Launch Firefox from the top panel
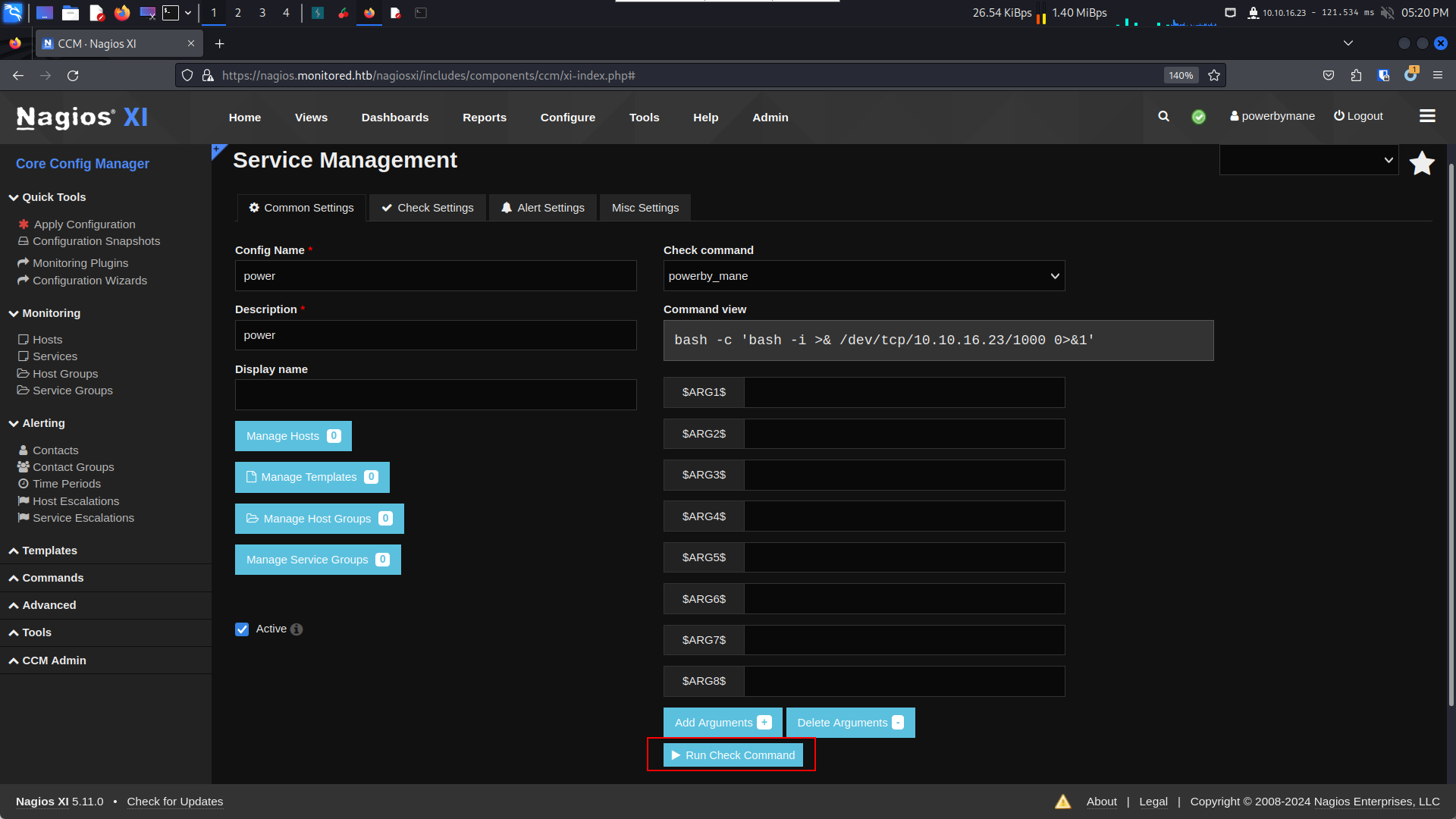The image size is (1456, 819). pyautogui.click(x=122, y=12)
